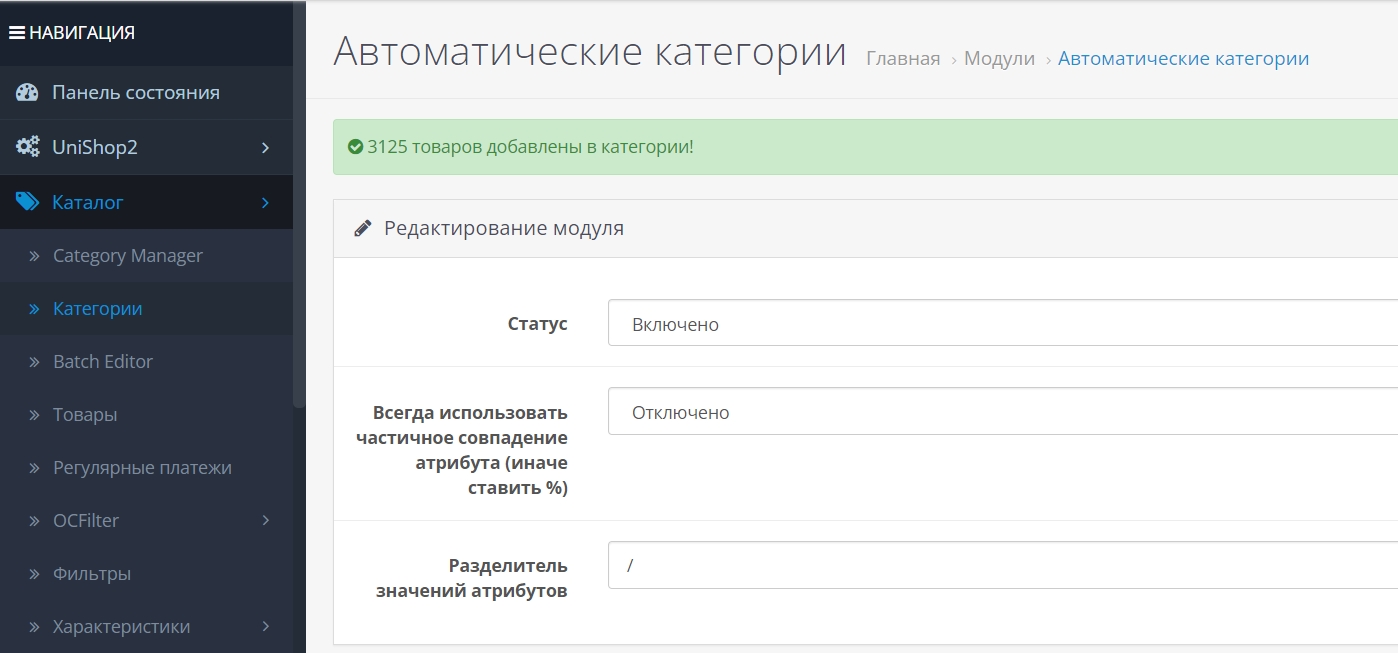Click double-arrow icon beside Batch Editor
The height and width of the screenshot is (653, 1398).
(35, 362)
